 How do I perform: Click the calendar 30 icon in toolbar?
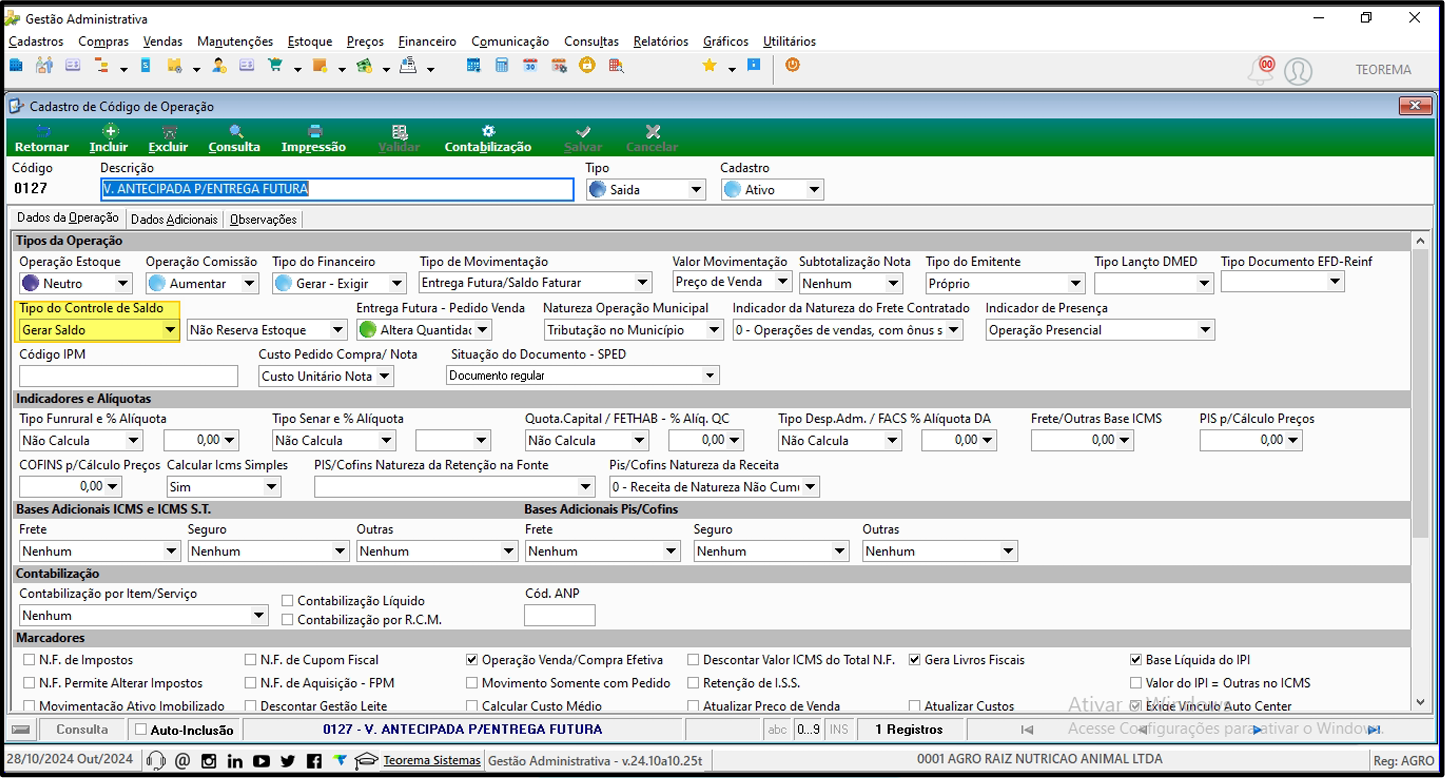click(x=531, y=65)
